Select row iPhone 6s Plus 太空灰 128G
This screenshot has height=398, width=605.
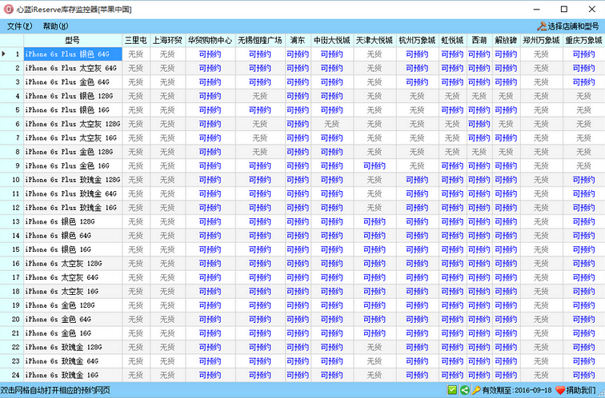(x=73, y=124)
